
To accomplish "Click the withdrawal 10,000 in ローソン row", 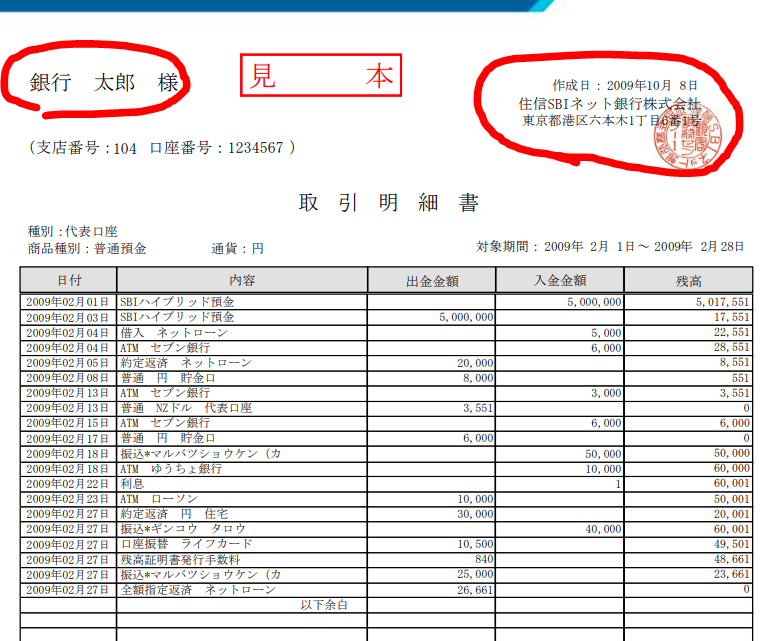I will pyautogui.click(x=475, y=499).
